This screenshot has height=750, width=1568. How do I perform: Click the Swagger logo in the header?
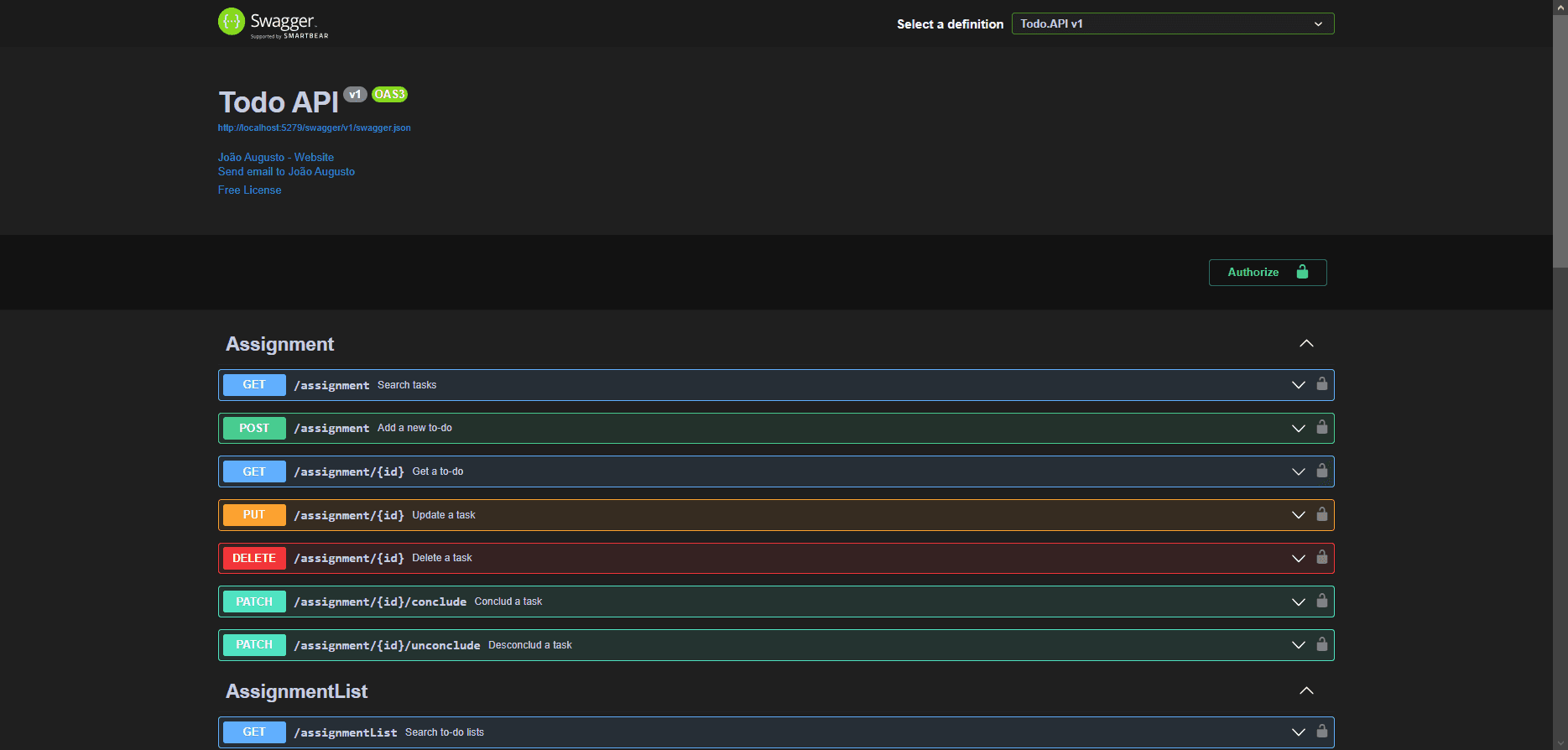click(x=273, y=23)
